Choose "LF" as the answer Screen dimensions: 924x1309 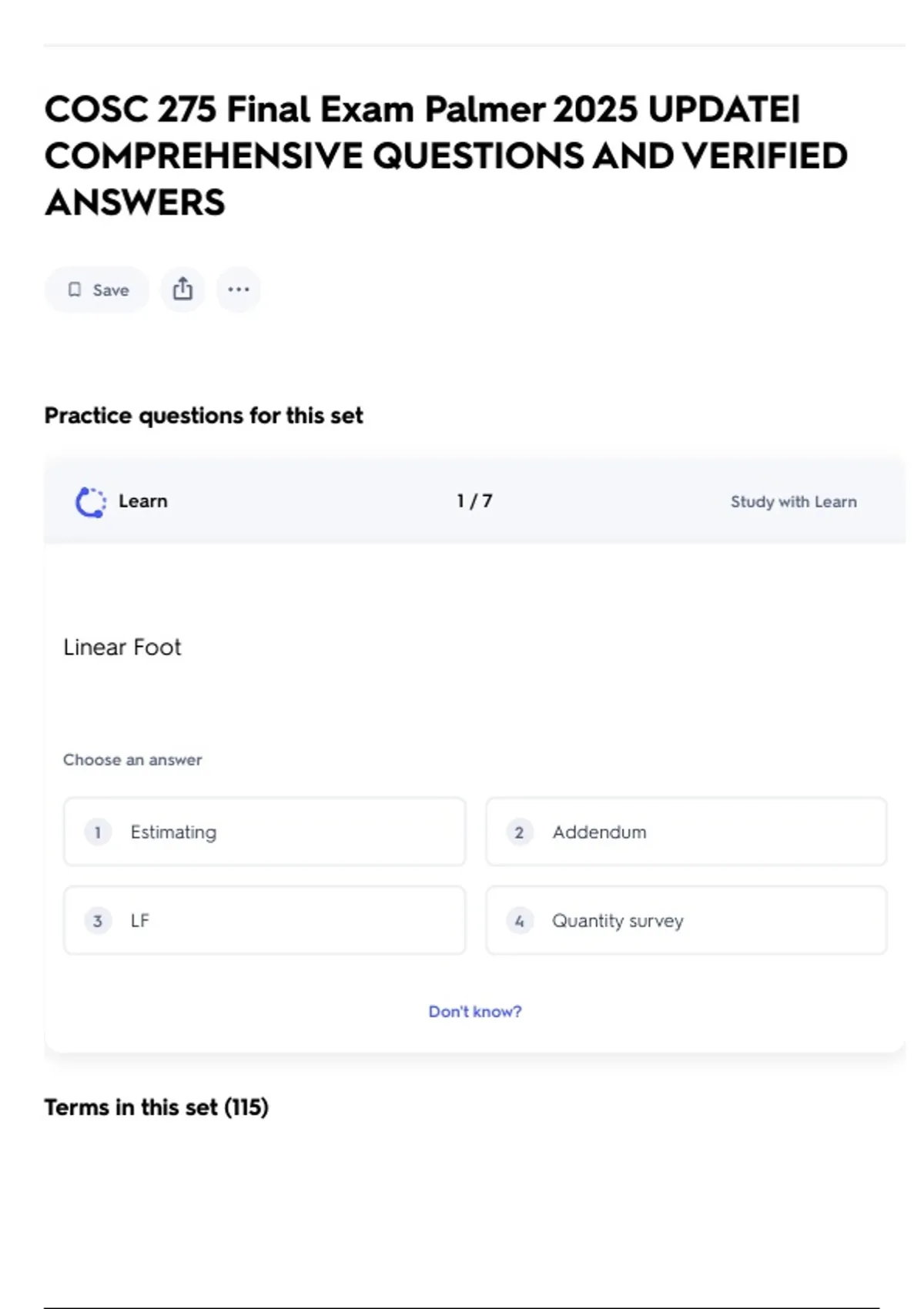(x=264, y=921)
